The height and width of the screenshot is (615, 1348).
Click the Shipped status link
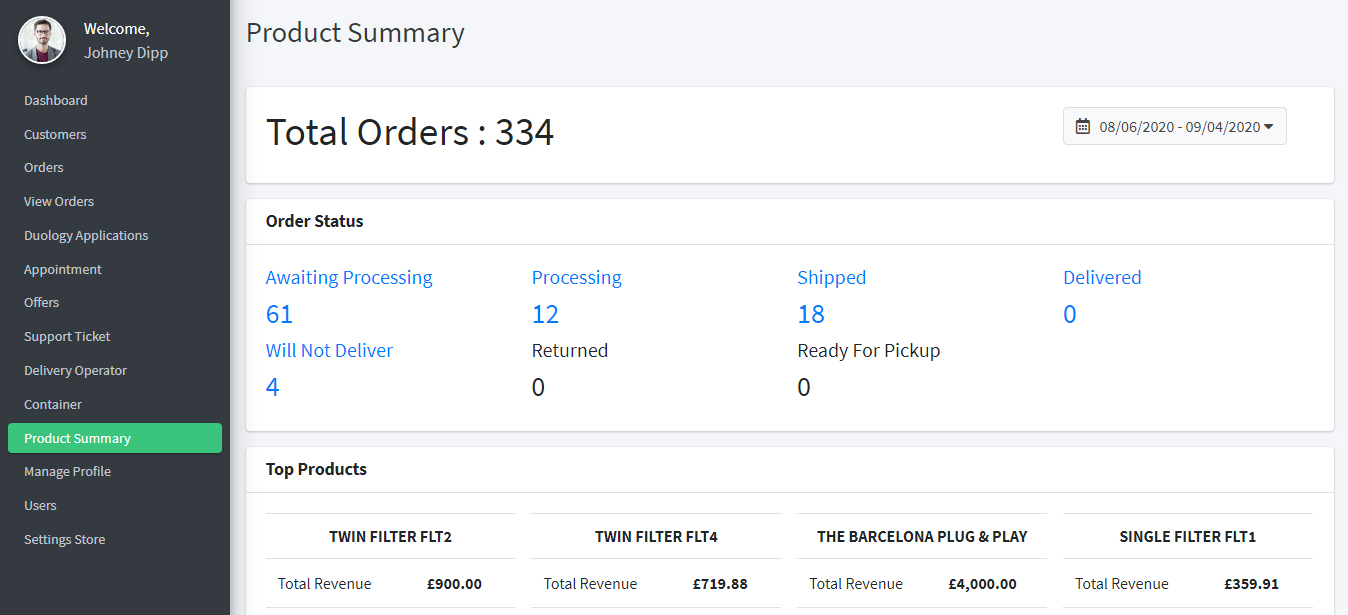coord(831,278)
